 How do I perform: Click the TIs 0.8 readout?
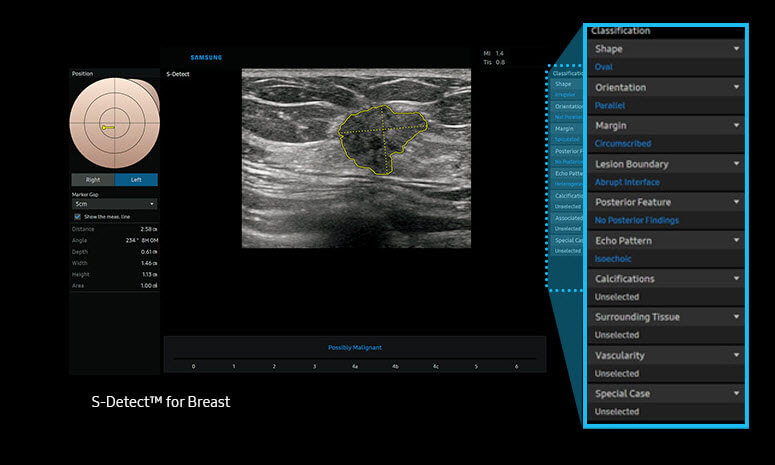tap(494, 62)
